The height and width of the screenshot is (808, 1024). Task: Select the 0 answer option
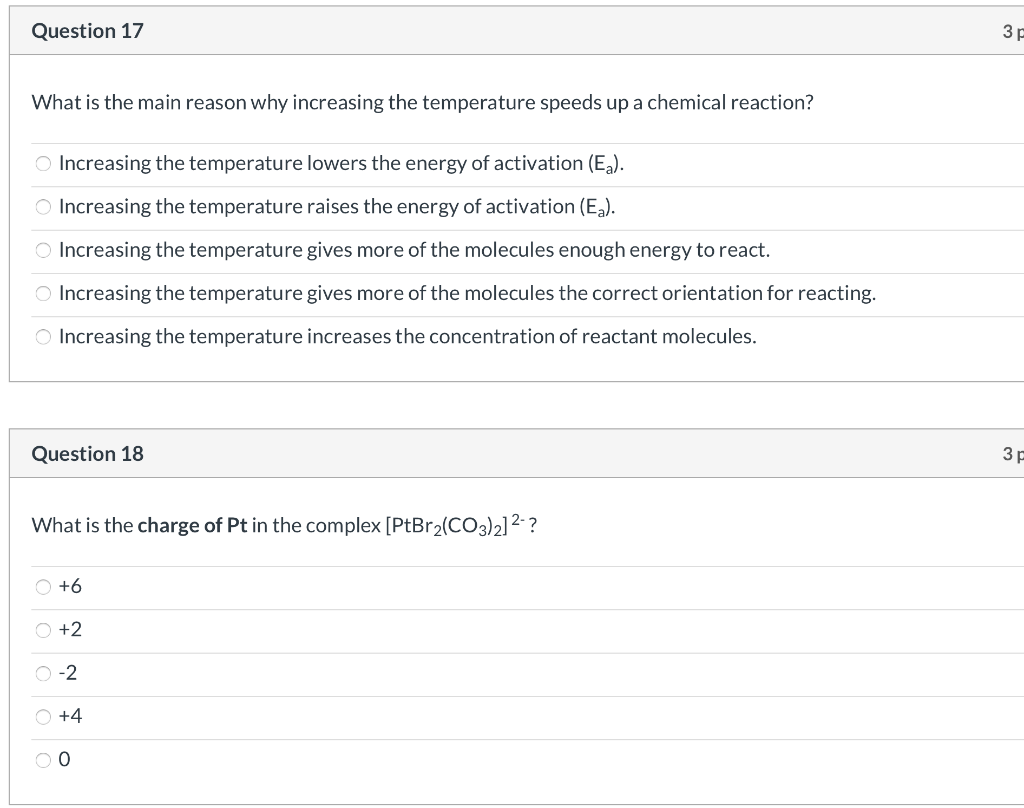pos(43,760)
